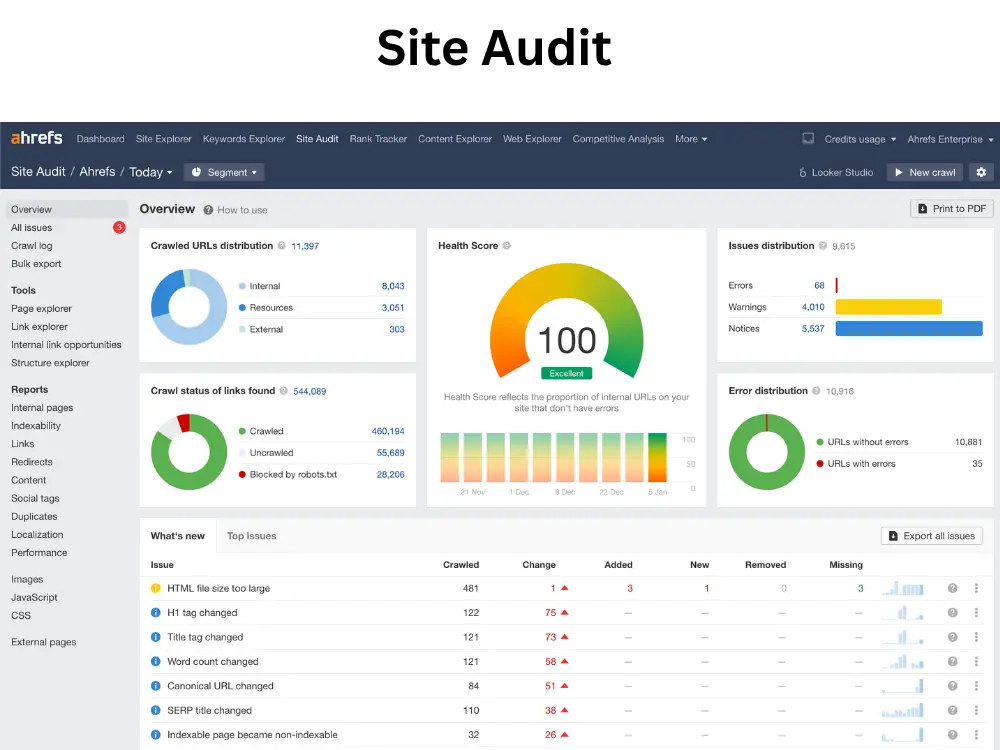
Task: Open Ahrefs Enterprise account dropdown
Action: pyautogui.click(x=950, y=139)
